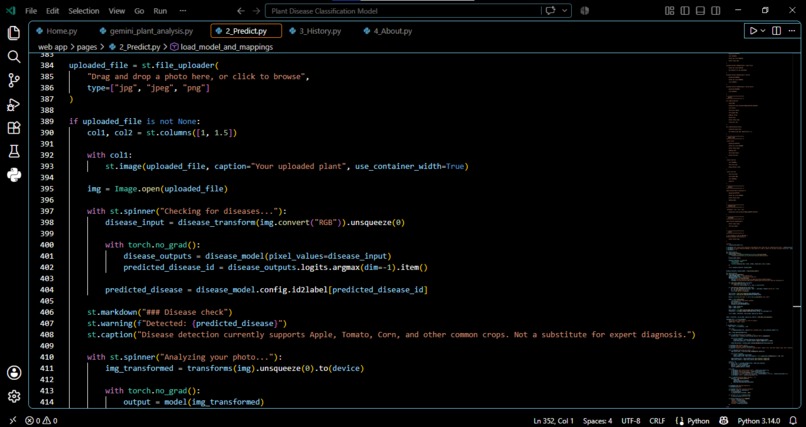
Task: Open the File menu
Action: point(31,11)
